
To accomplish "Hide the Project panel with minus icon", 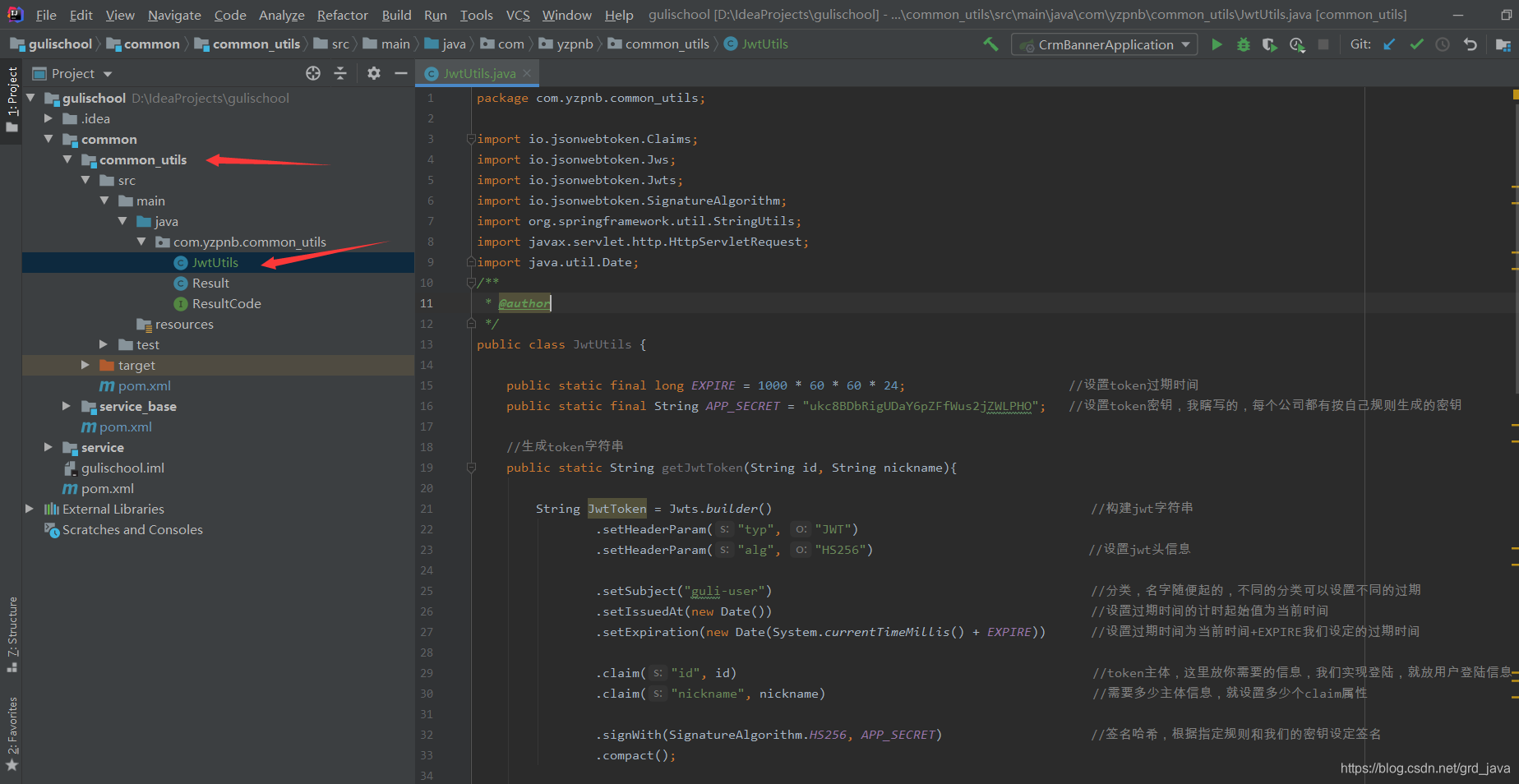I will click(x=401, y=73).
